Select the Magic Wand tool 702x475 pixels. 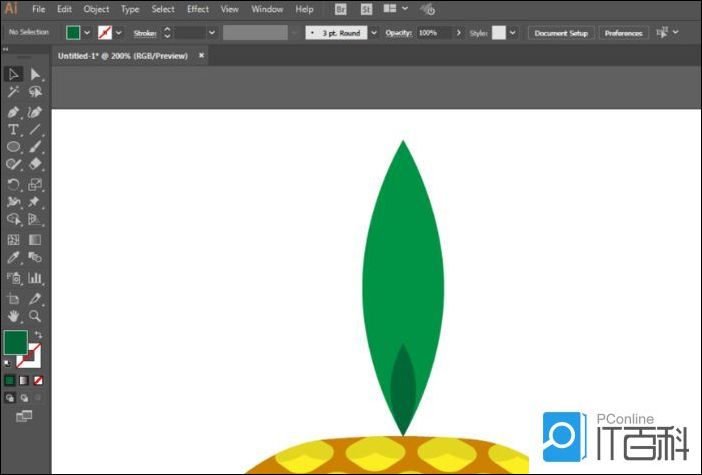coord(13,92)
